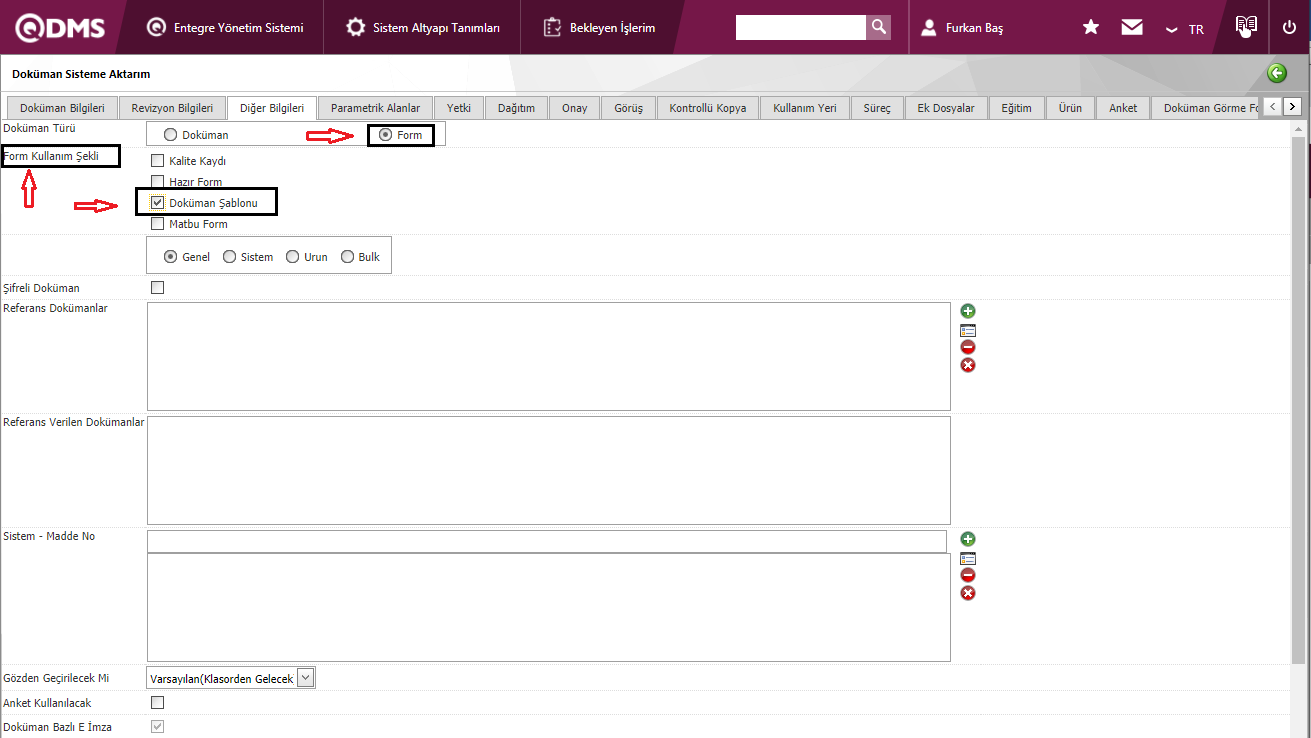
Task: Open the Ek Dosyalar tab
Action: pos(946,108)
